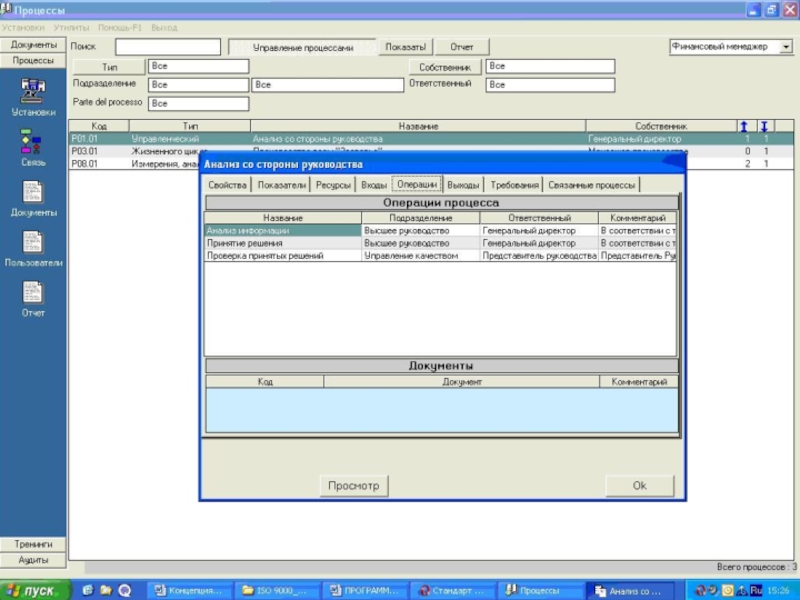Viewport: 800px width, 600px height.
Task: Switch to the Свойства tab
Action: click(x=227, y=185)
